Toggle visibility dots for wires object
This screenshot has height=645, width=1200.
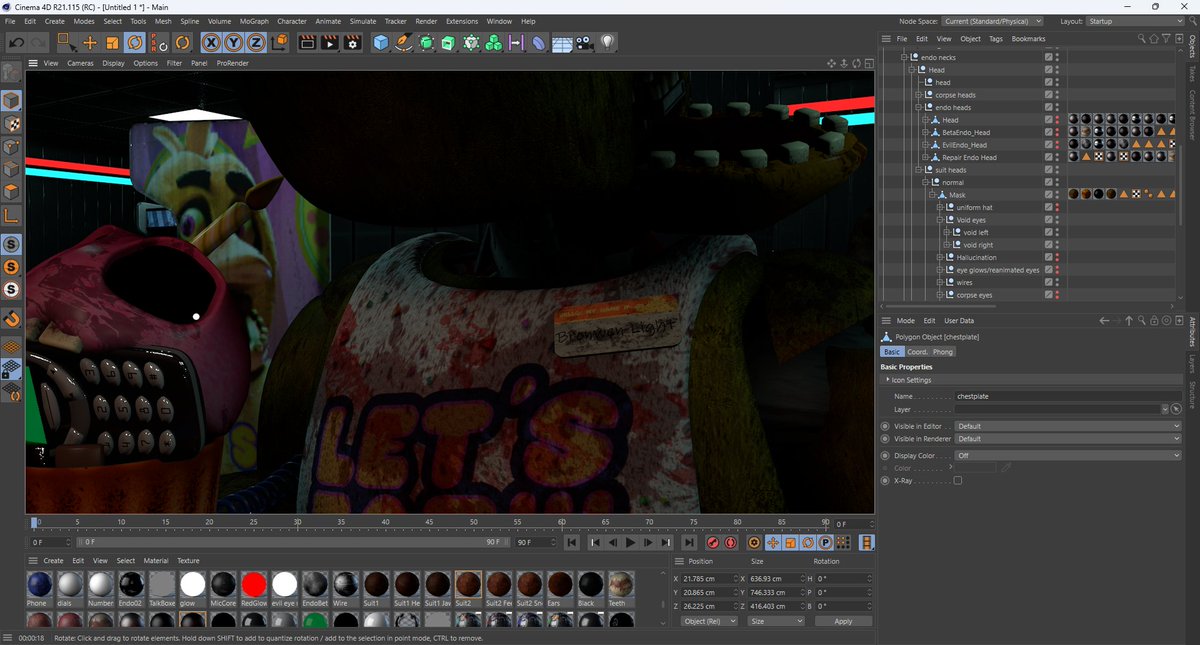click(x=1058, y=282)
